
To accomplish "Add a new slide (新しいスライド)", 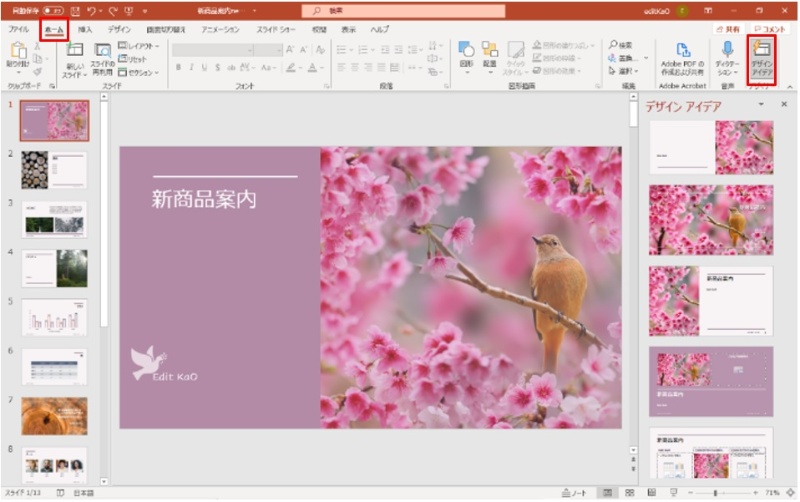I will 74,61.
